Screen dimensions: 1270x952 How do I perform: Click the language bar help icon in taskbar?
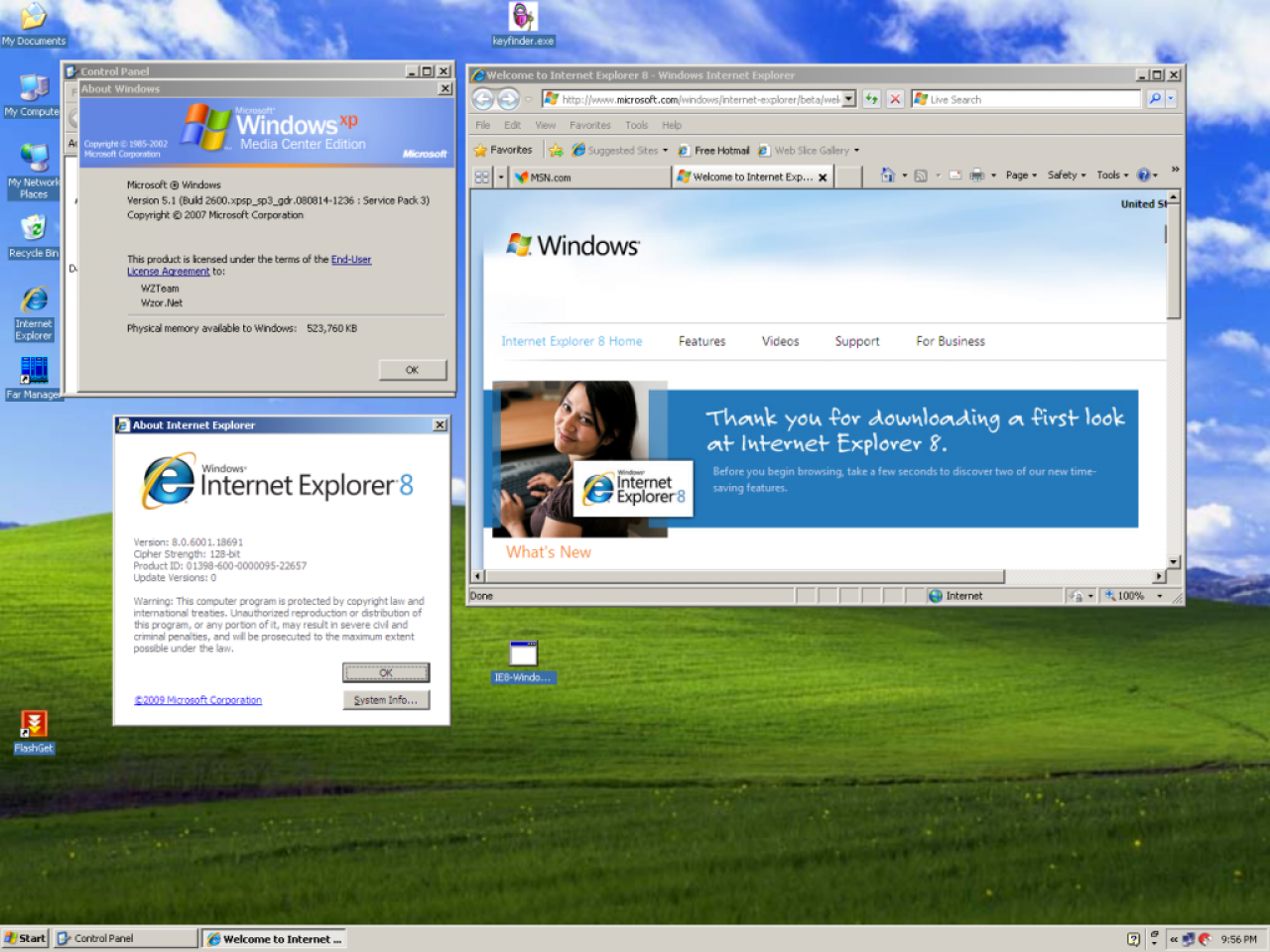[x=1133, y=939]
